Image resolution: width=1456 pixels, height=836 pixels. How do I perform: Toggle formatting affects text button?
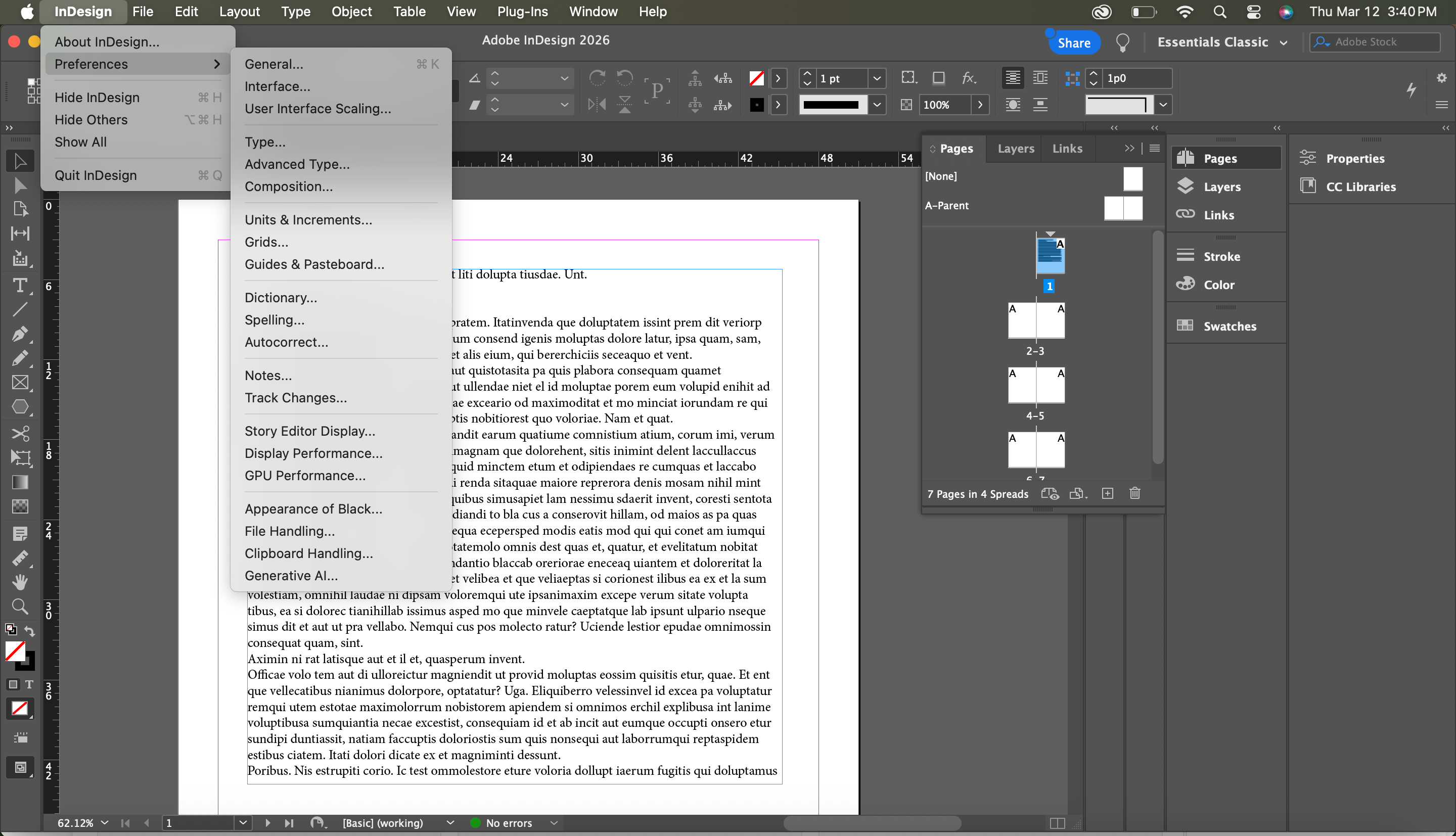tap(29, 684)
